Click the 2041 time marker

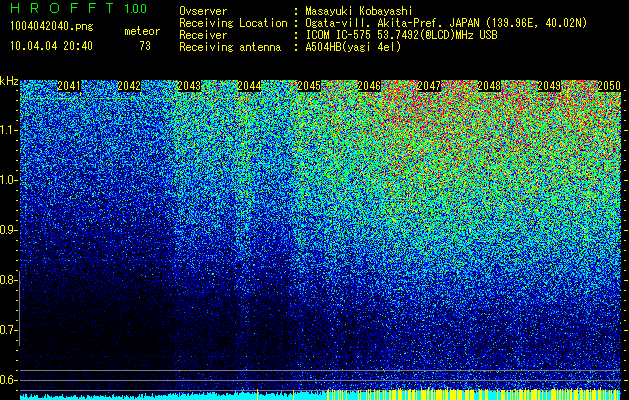point(69,86)
